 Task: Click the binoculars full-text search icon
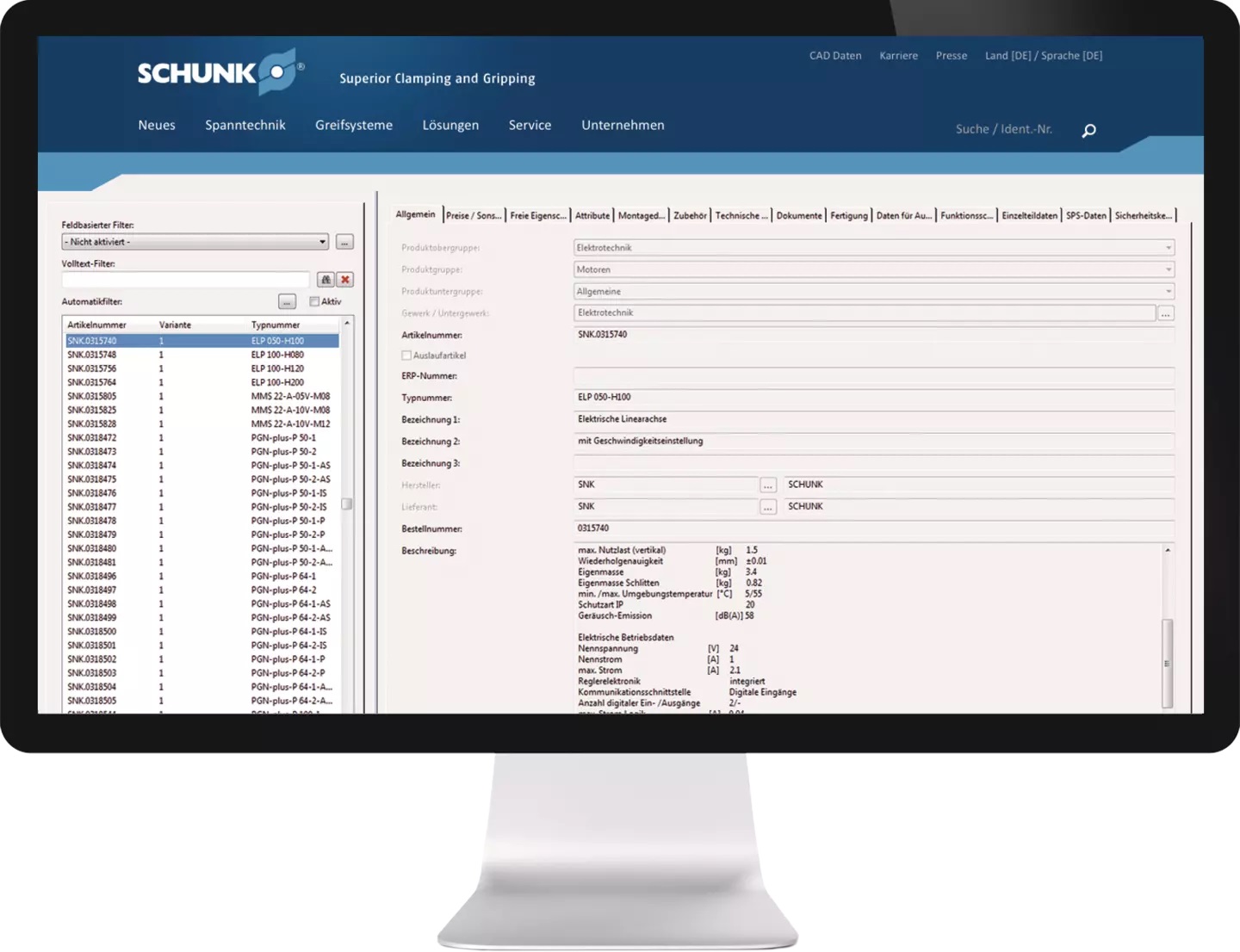pos(325,280)
